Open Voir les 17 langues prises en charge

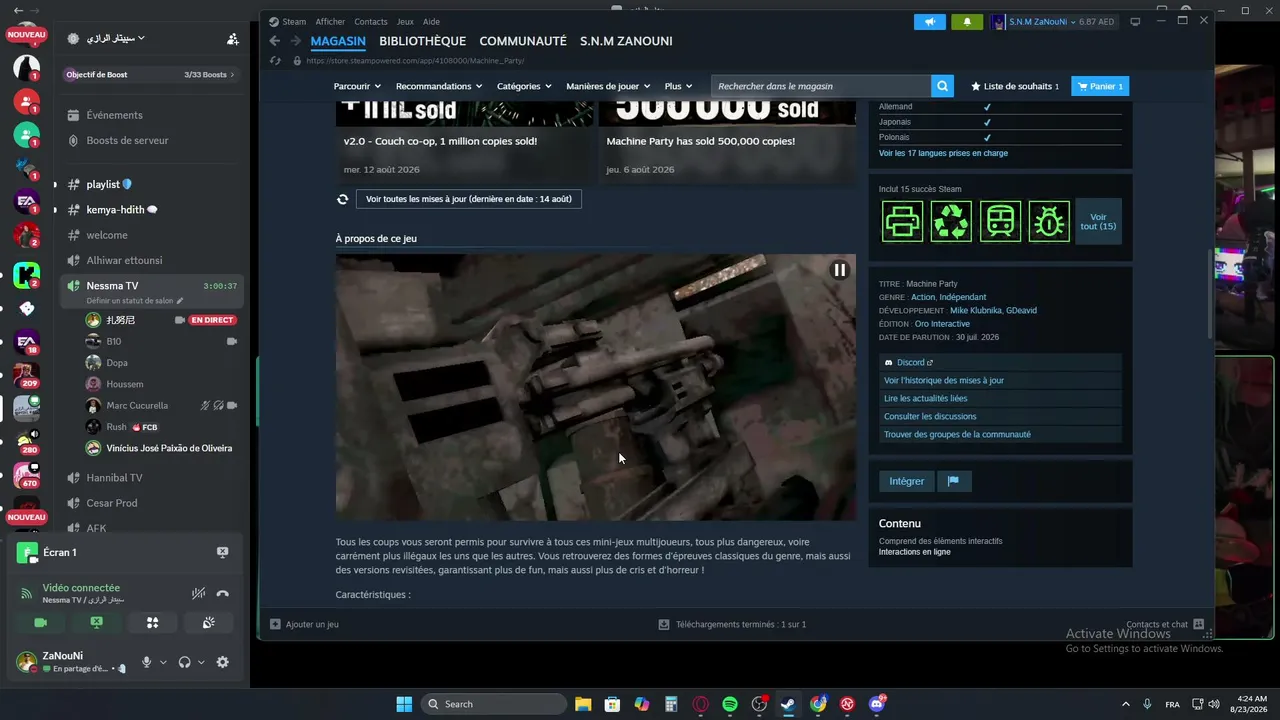943,153
